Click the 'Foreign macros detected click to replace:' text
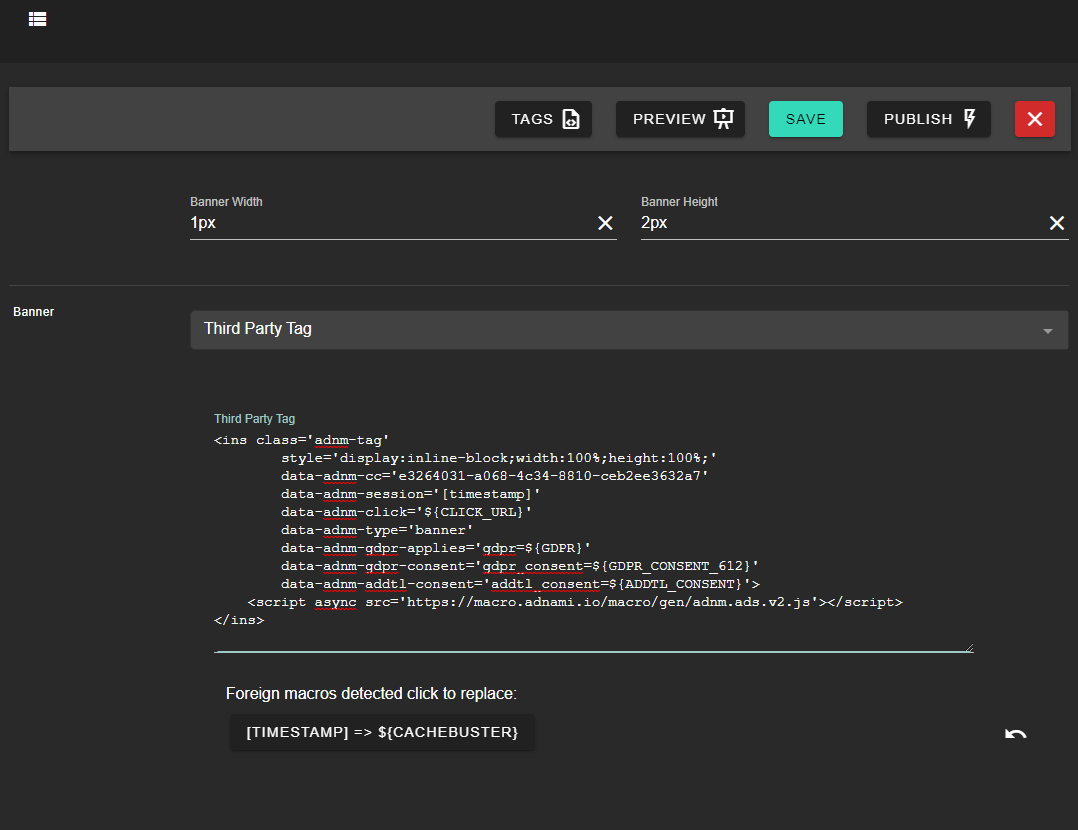 coord(371,693)
